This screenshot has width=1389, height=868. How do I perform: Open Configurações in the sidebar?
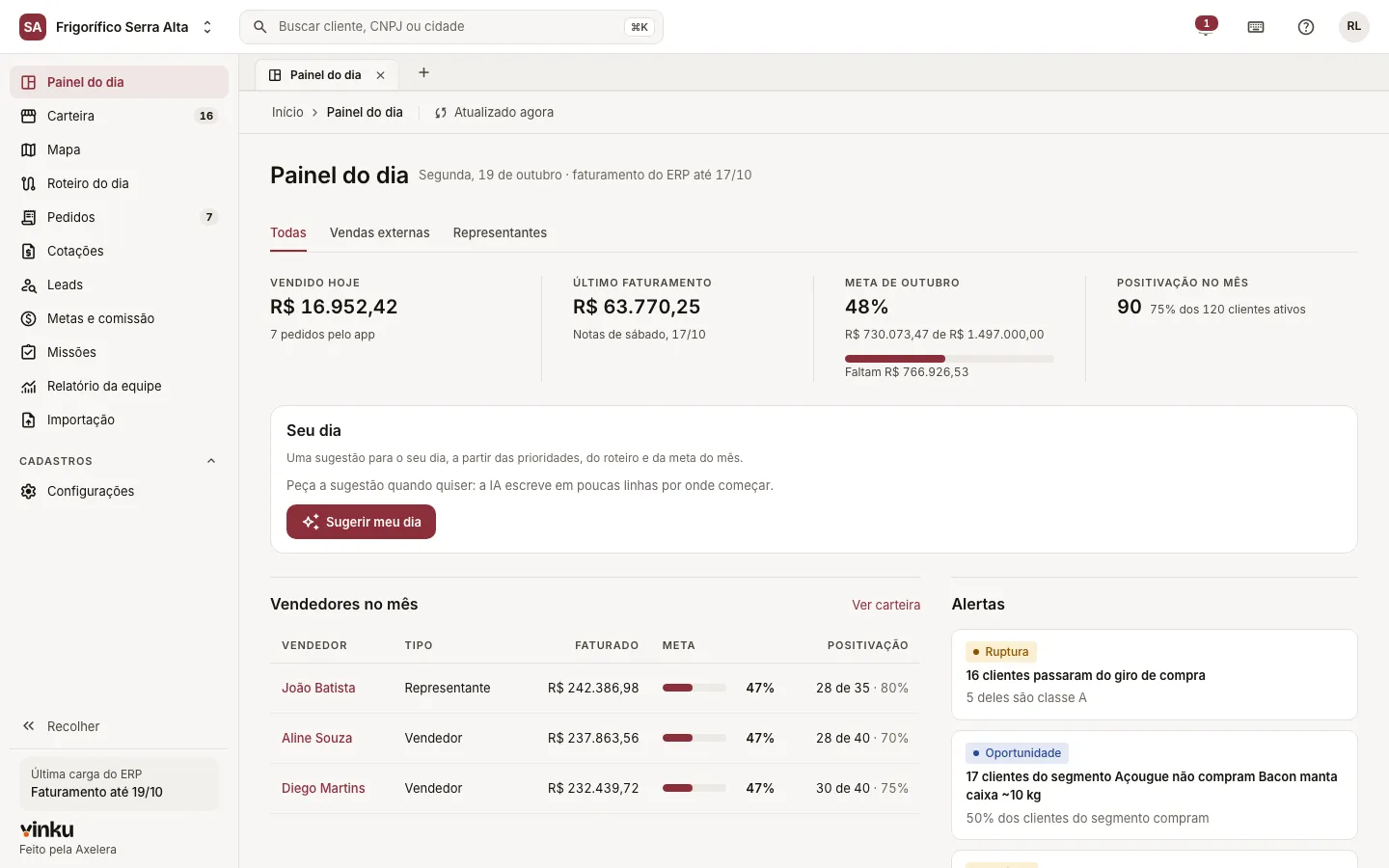[119, 491]
